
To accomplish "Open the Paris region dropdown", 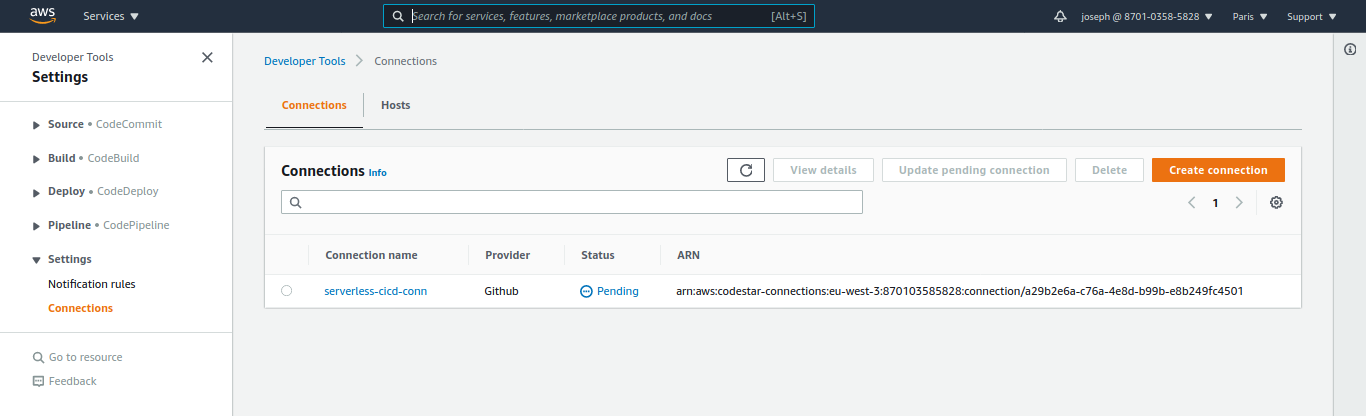I will (1249, 17).
